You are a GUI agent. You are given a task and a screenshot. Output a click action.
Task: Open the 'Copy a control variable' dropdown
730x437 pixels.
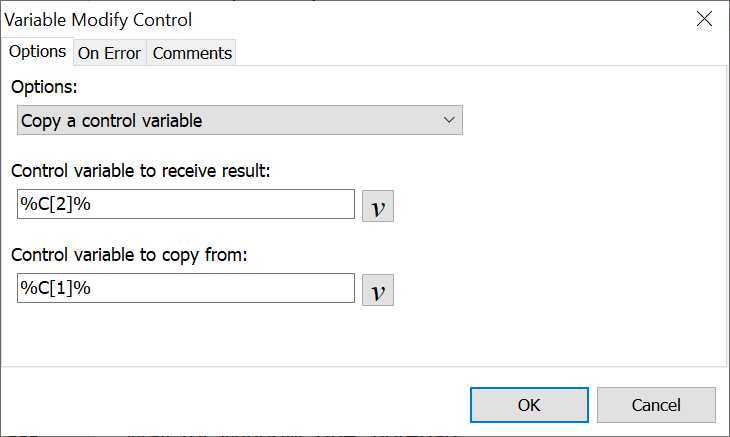(x=240, y=121)
